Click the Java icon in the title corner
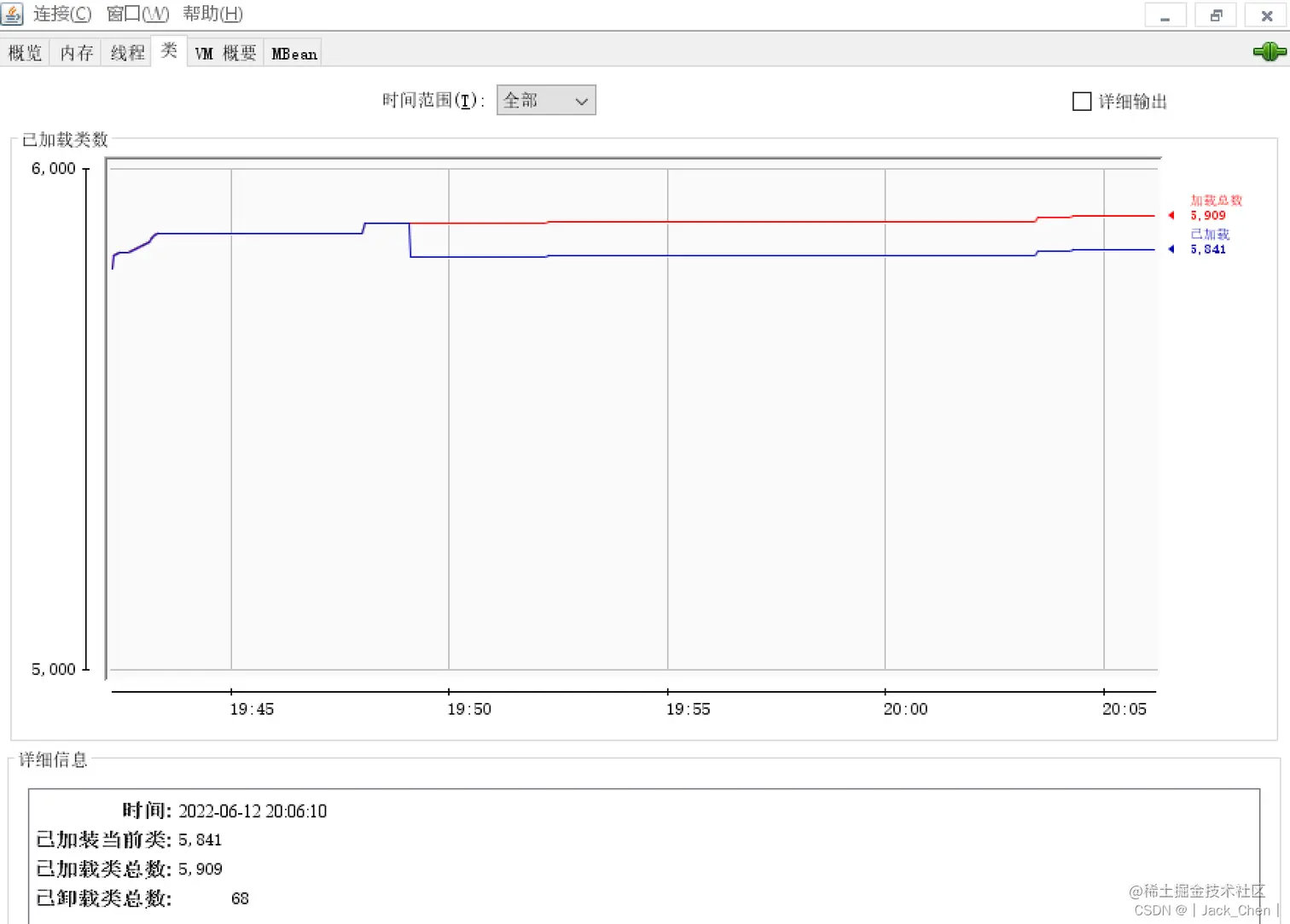 tap(12, 14)
